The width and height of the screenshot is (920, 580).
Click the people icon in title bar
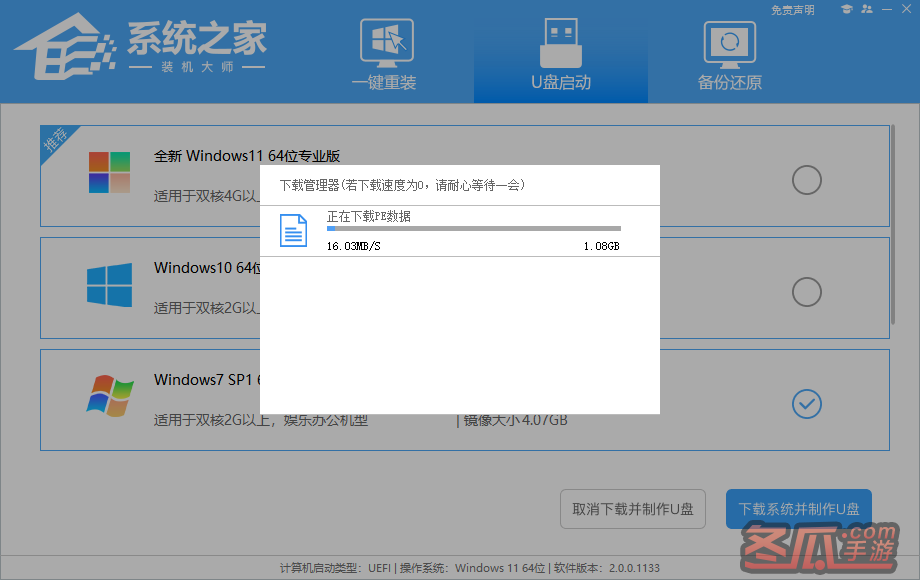tap(867, 9)
